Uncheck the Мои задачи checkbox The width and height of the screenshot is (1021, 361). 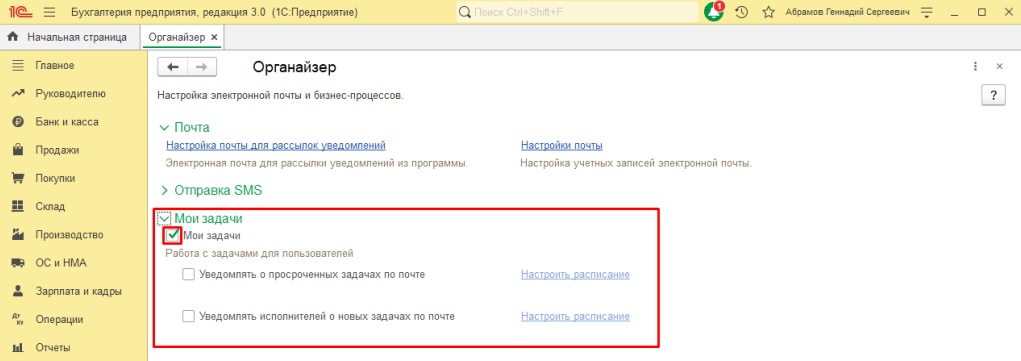[172, 236]
